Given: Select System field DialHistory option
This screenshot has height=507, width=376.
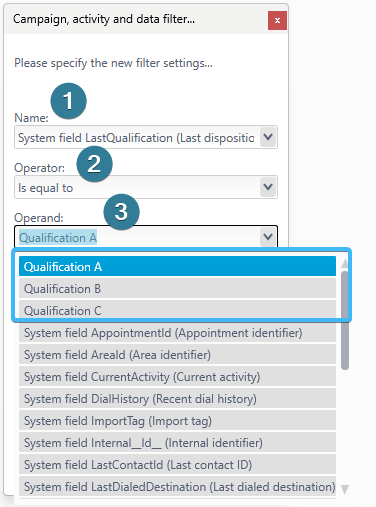Looking at the screenshot, I should 177,398.
